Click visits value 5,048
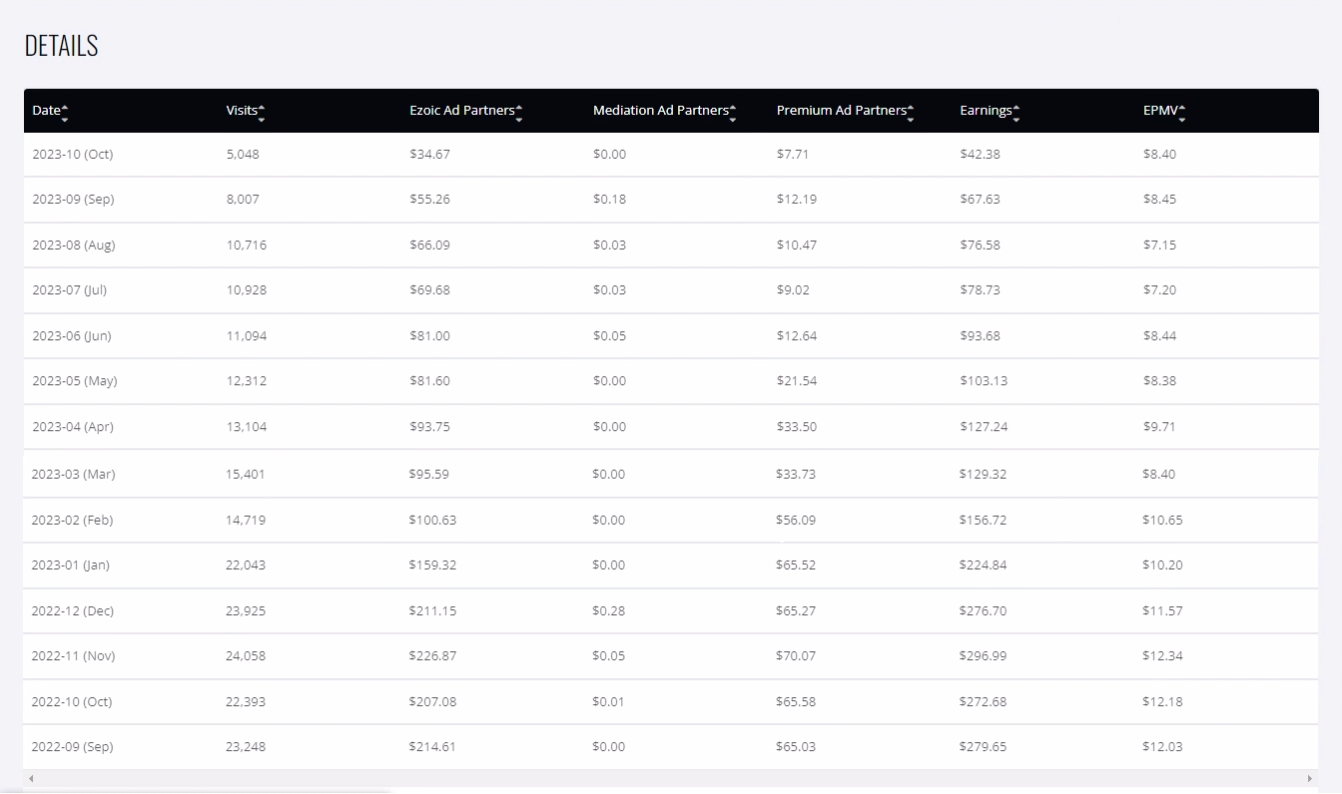Screen dimensions: 1342x794 (244, 154)
